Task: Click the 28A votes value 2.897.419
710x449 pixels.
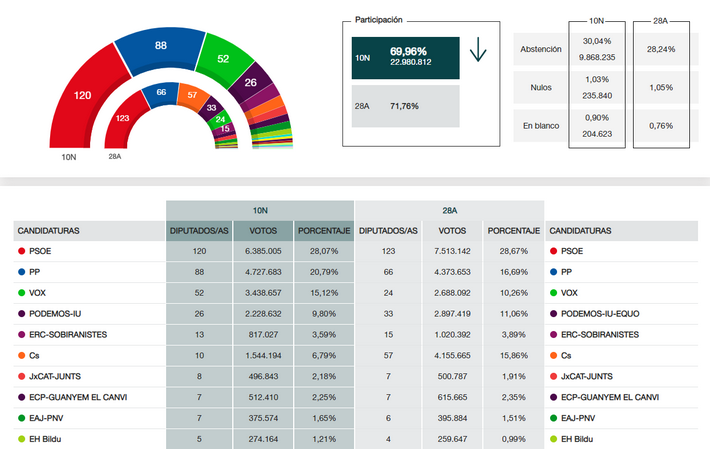Action: (x=452, y=314)
